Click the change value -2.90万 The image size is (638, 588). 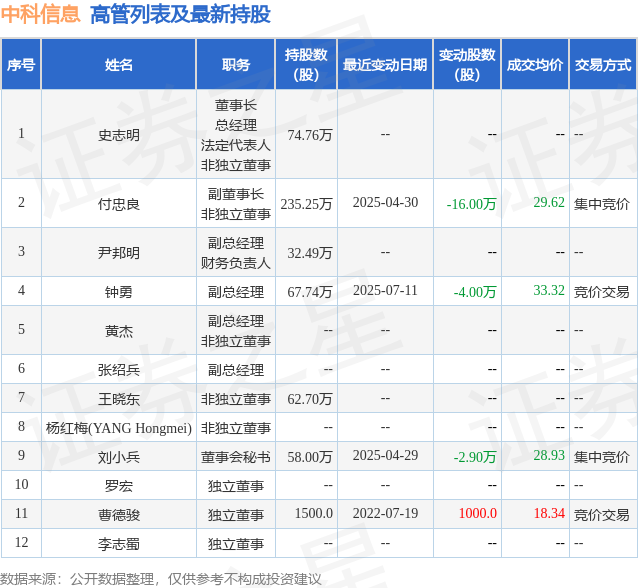point(475,457)
